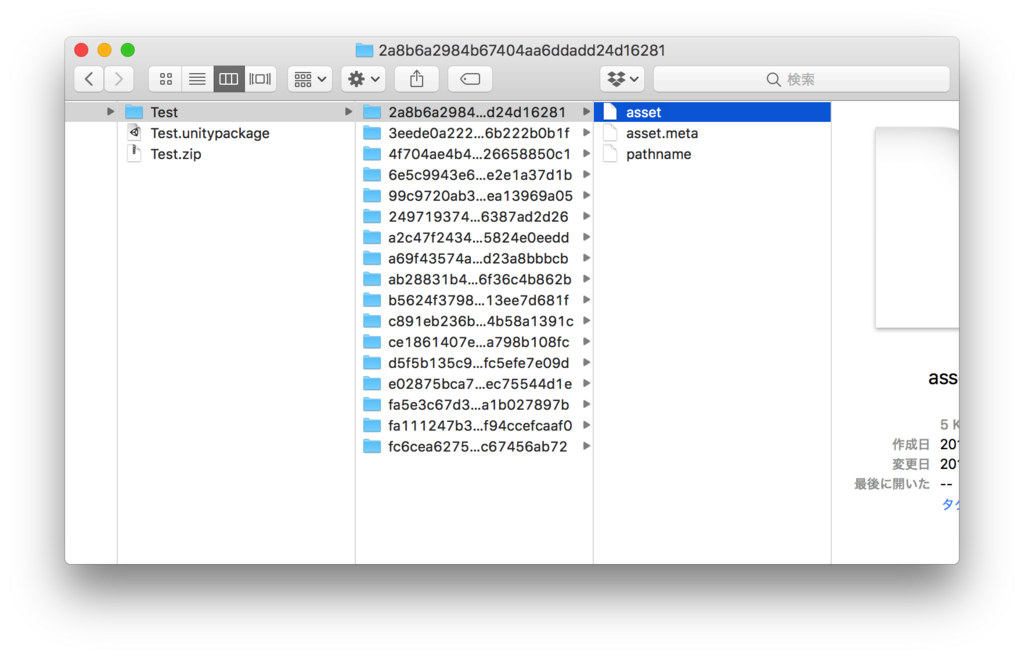Click the arrow beside a69f43574a...d23a8bbbcb
Viewport: 1024px width, 657px height.
pyautogui.click(x=586, y=259)
